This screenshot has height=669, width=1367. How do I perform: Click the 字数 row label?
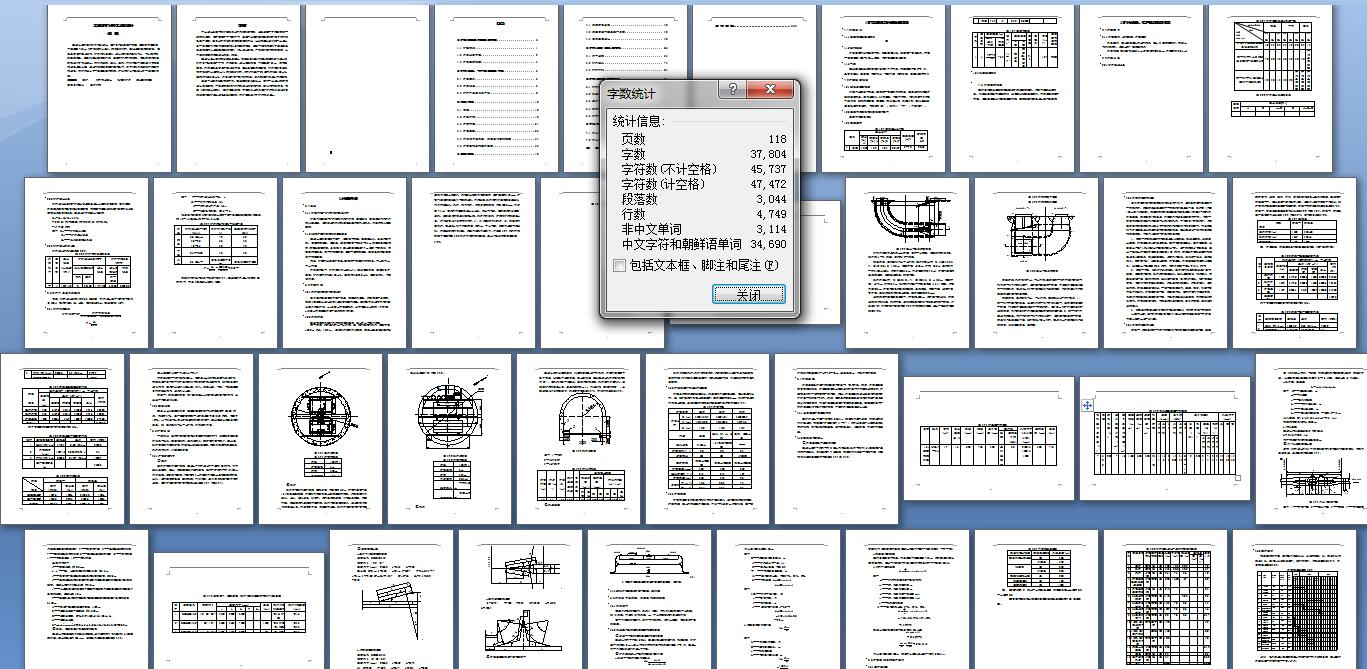(x=633, y=155)
